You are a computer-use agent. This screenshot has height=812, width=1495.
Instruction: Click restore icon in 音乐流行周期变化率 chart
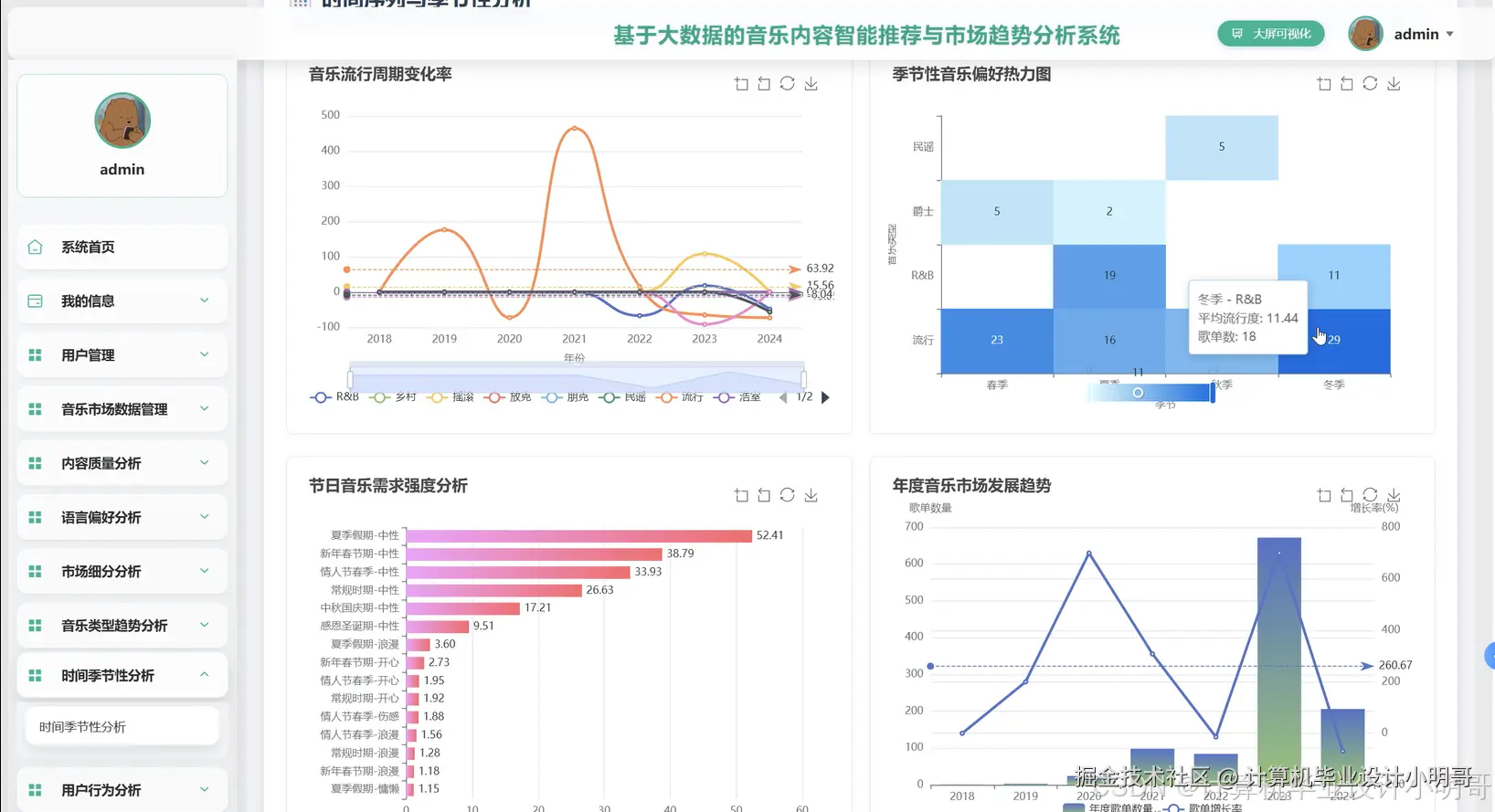(x=787, y=84)
